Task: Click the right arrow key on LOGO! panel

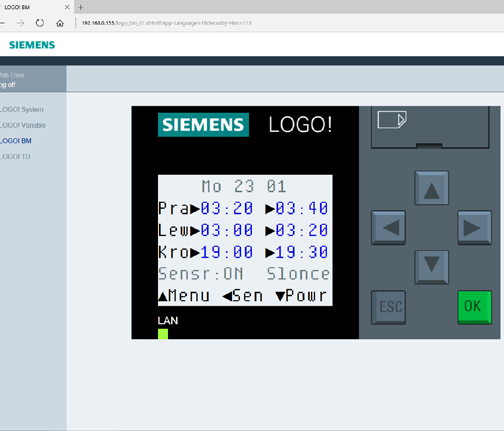Action: (x=474, y=228)
